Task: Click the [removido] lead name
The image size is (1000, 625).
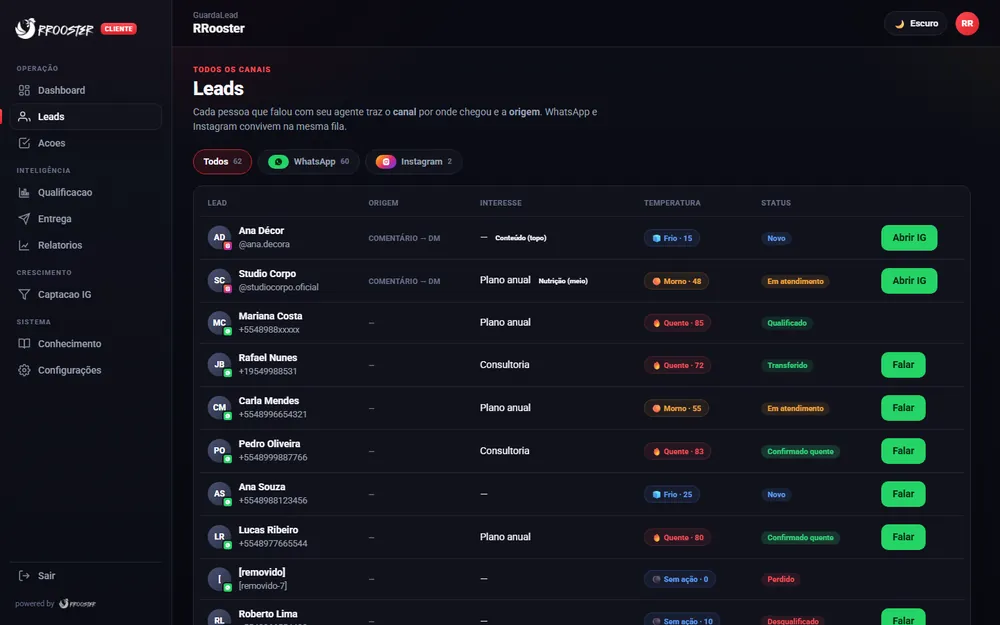Action: 262,572
